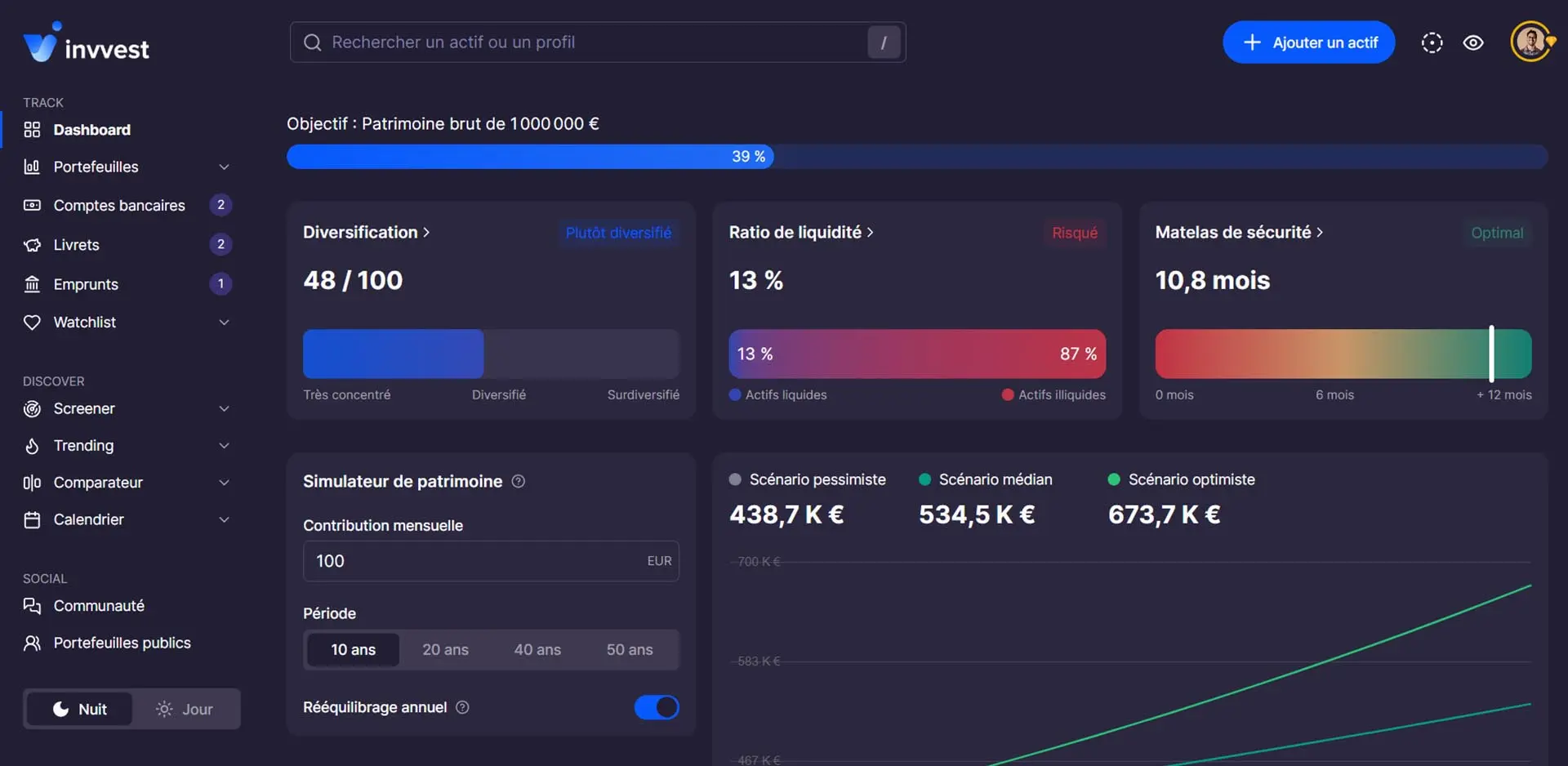Expand the Screener section
This screenshot has width=1568, height=766.
pos(224,408)
